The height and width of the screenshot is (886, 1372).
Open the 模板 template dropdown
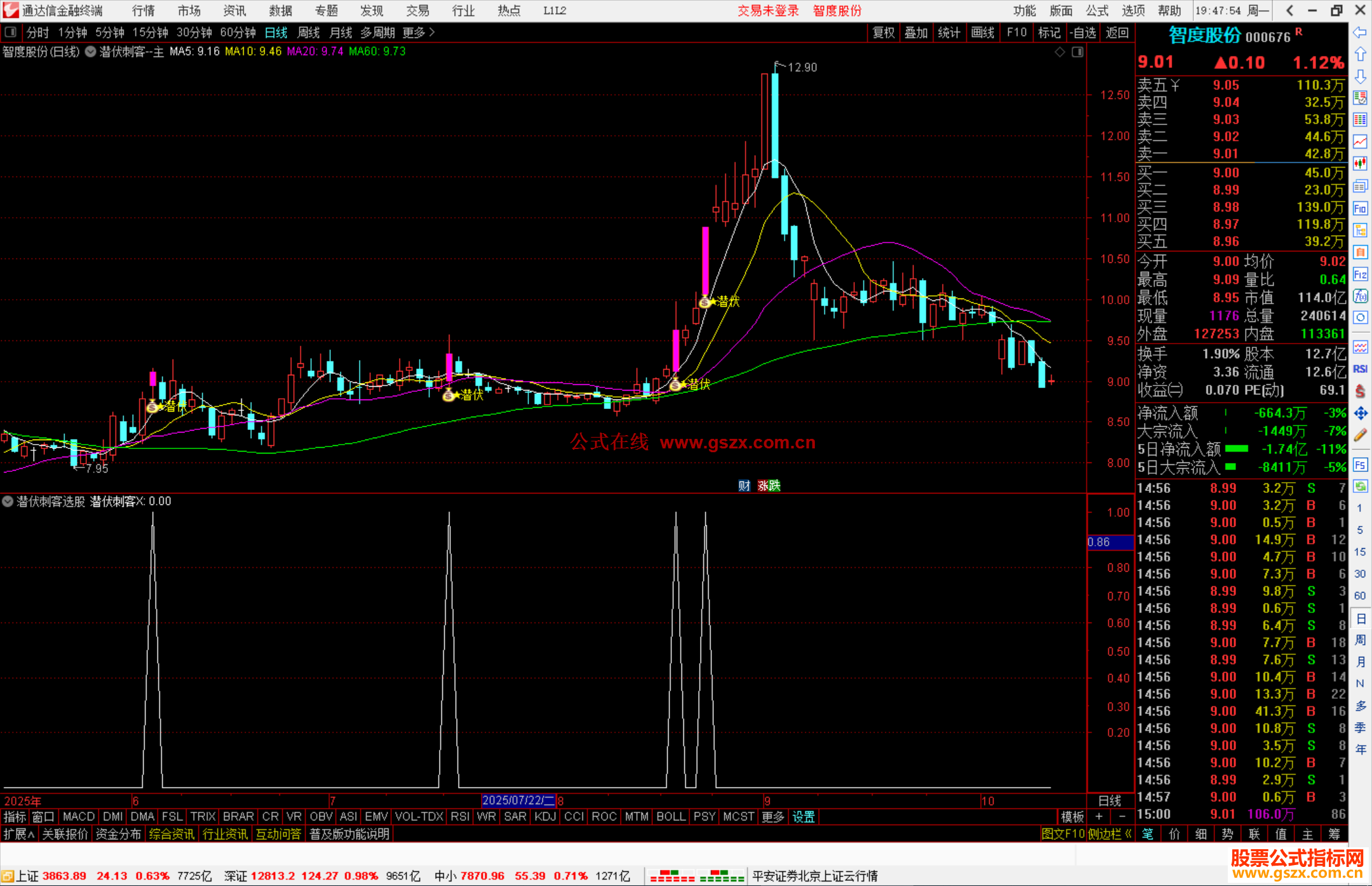pos(1072,817)
